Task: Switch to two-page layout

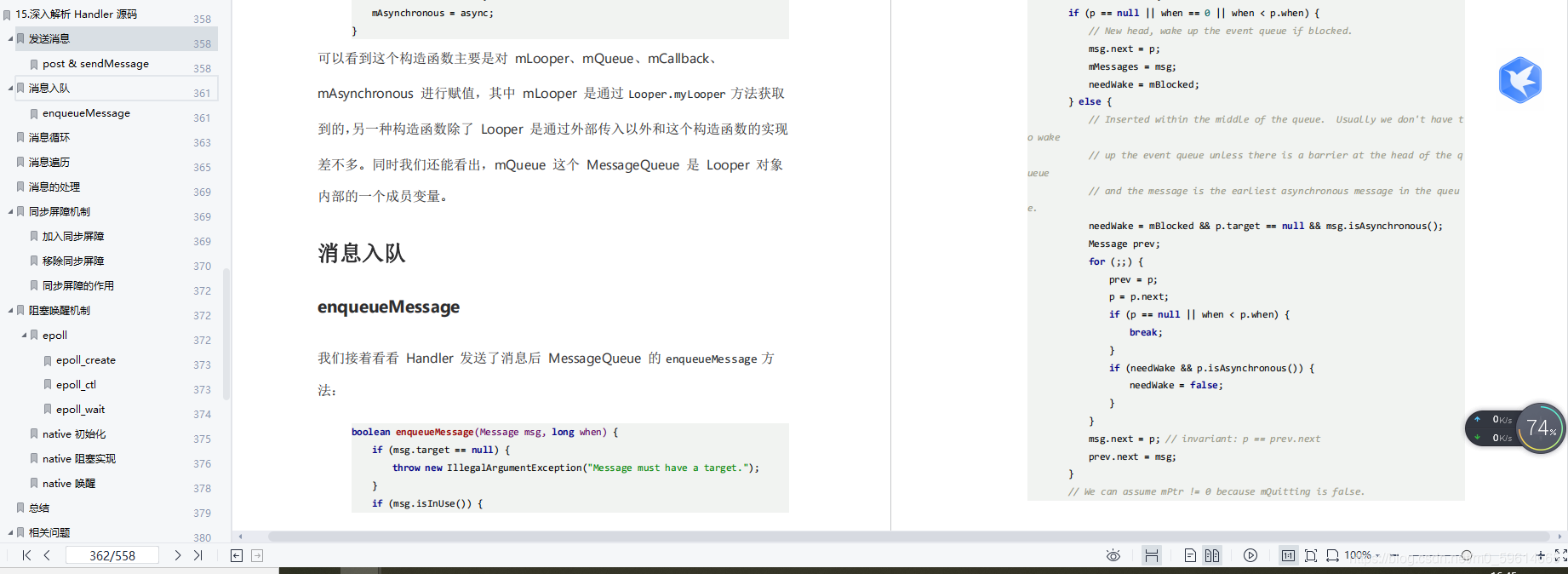Action: pyautogui.click(x=1212, y=555)
